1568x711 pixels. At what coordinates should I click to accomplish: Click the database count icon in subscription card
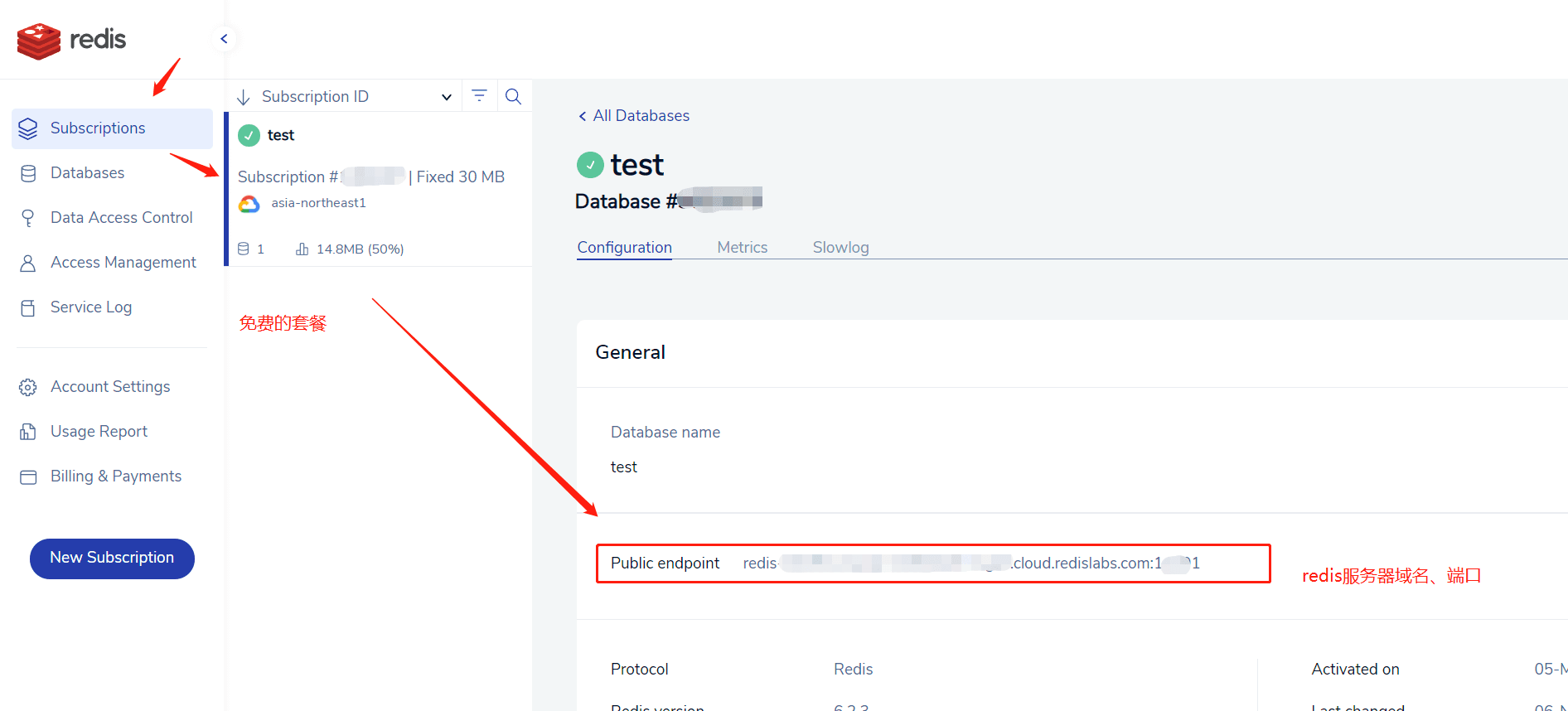tap(244, 249)
